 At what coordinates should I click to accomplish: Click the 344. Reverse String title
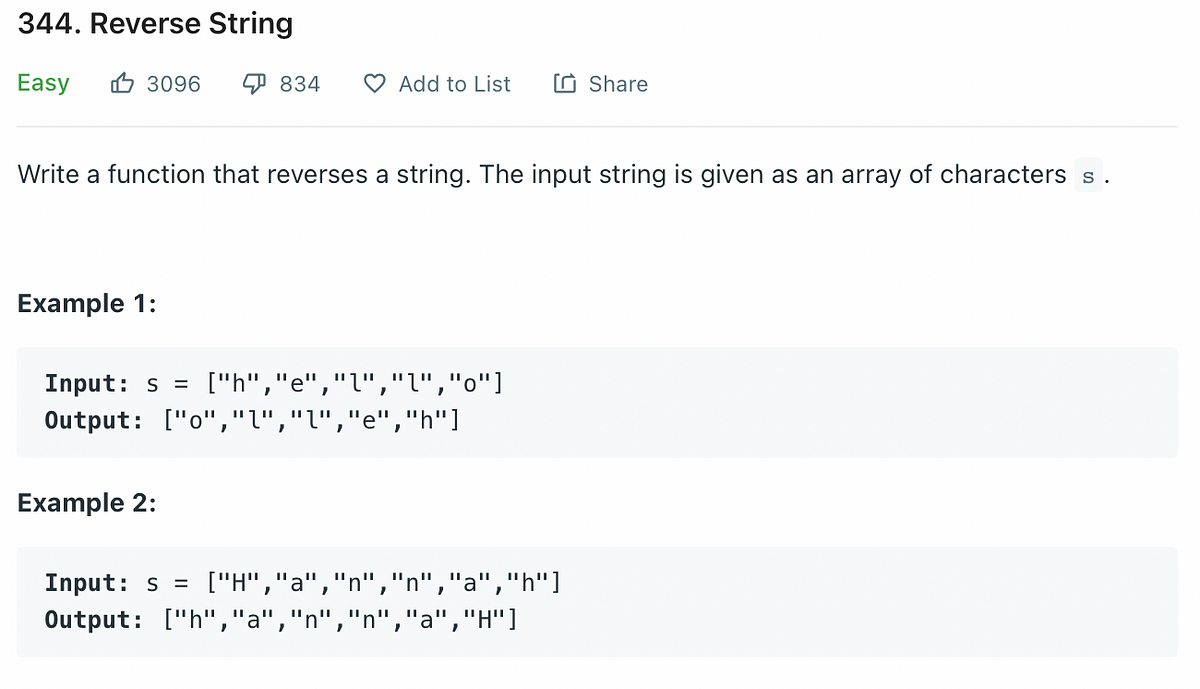(x=155, y=23)
